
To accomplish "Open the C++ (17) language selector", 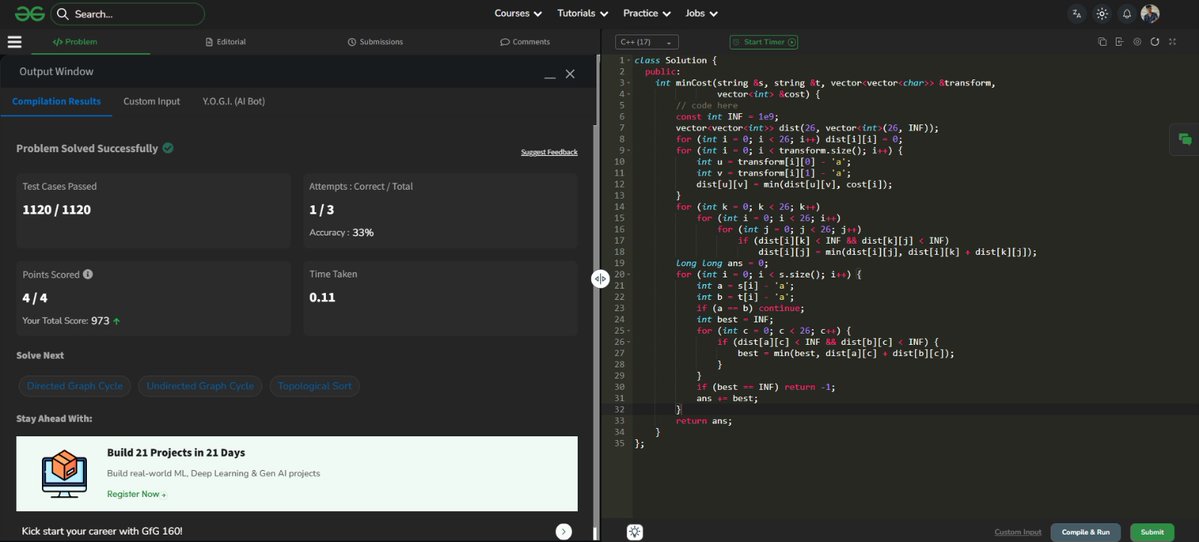I will pos(646,42).
